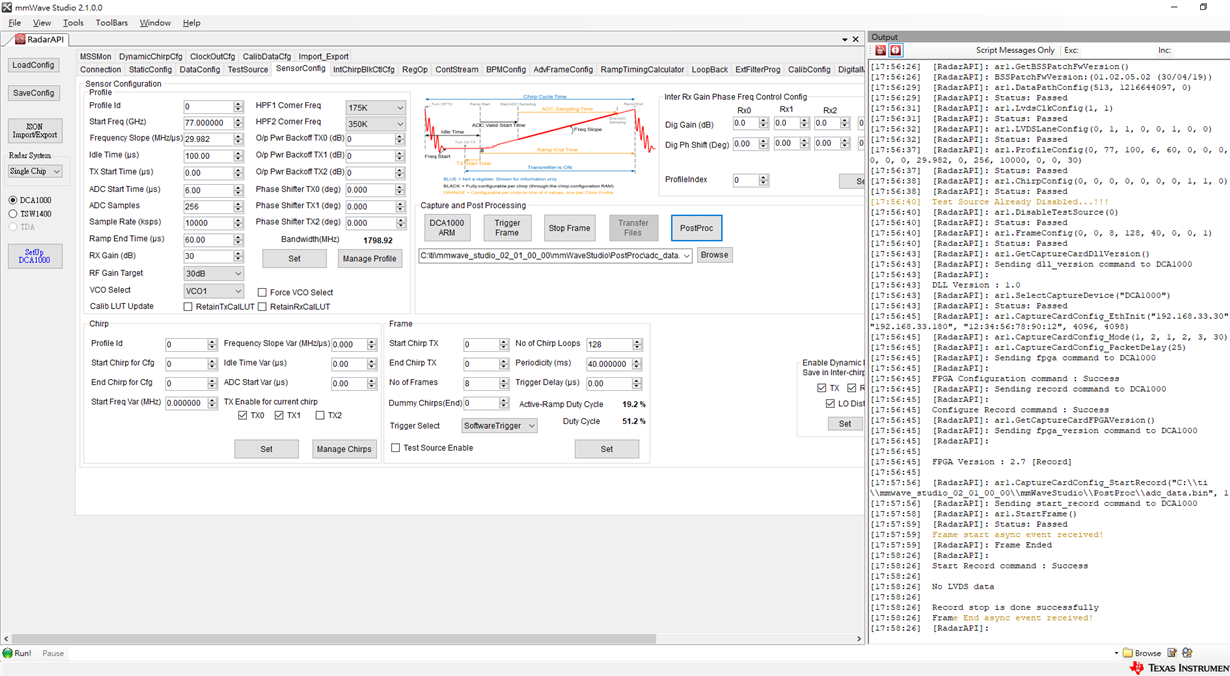Enable Test Source checkbox

pyautogui.click(x=396, y=448)
